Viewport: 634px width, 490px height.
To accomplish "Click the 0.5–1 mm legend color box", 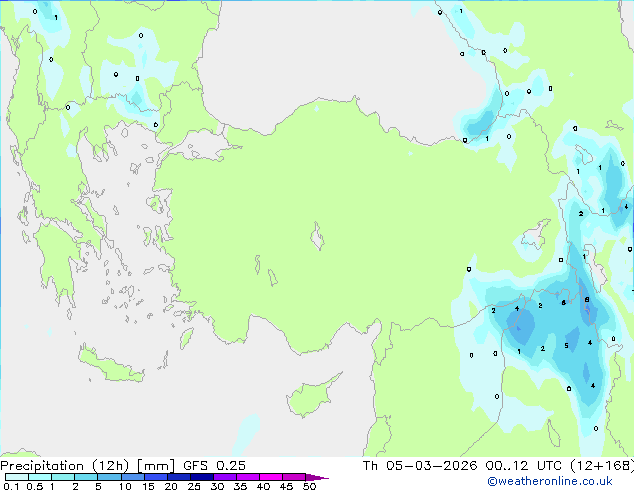I will 40,477.
